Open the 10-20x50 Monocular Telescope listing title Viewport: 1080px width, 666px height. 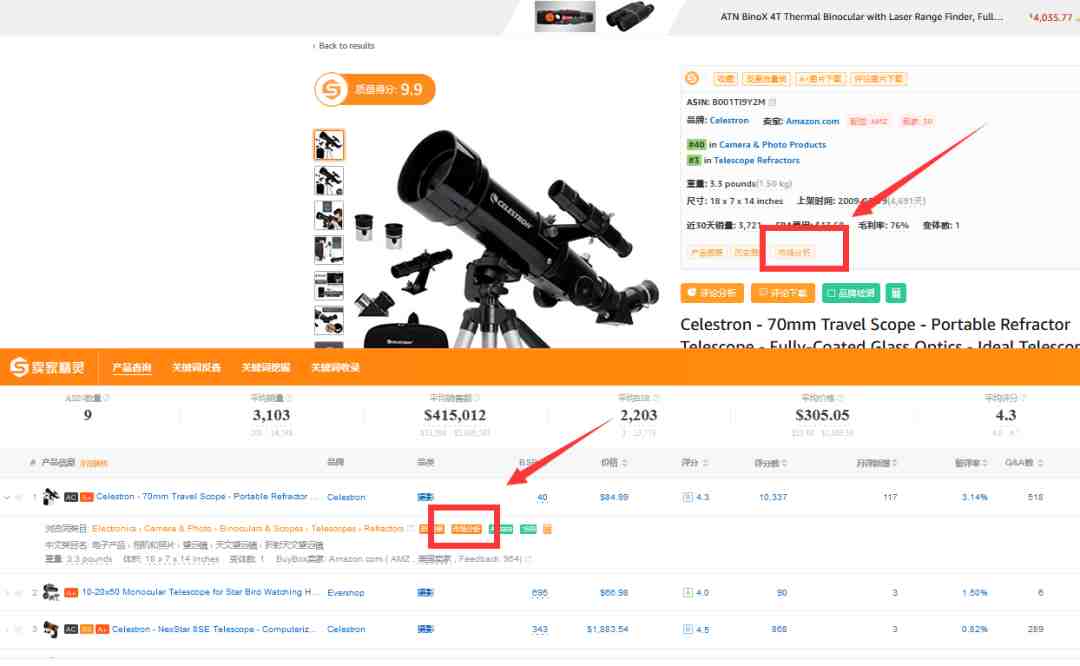click(x=200, y=592)
